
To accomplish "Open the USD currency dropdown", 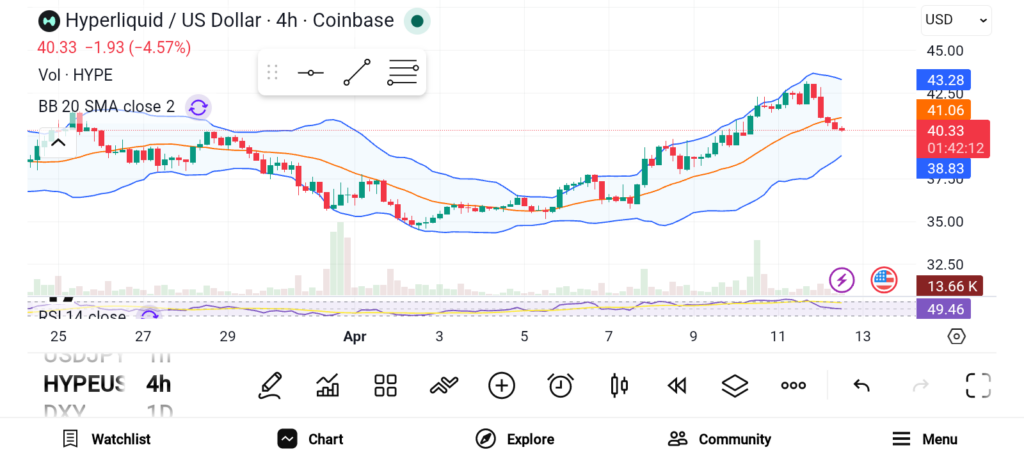I will (x=956, y=19).
